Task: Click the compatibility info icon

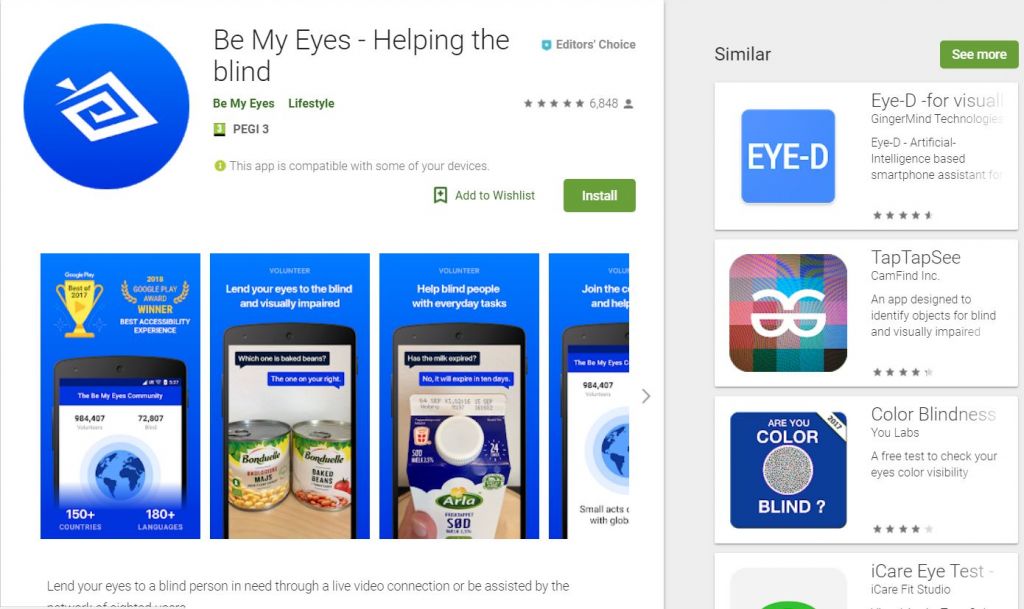Action: click(220, 166)
